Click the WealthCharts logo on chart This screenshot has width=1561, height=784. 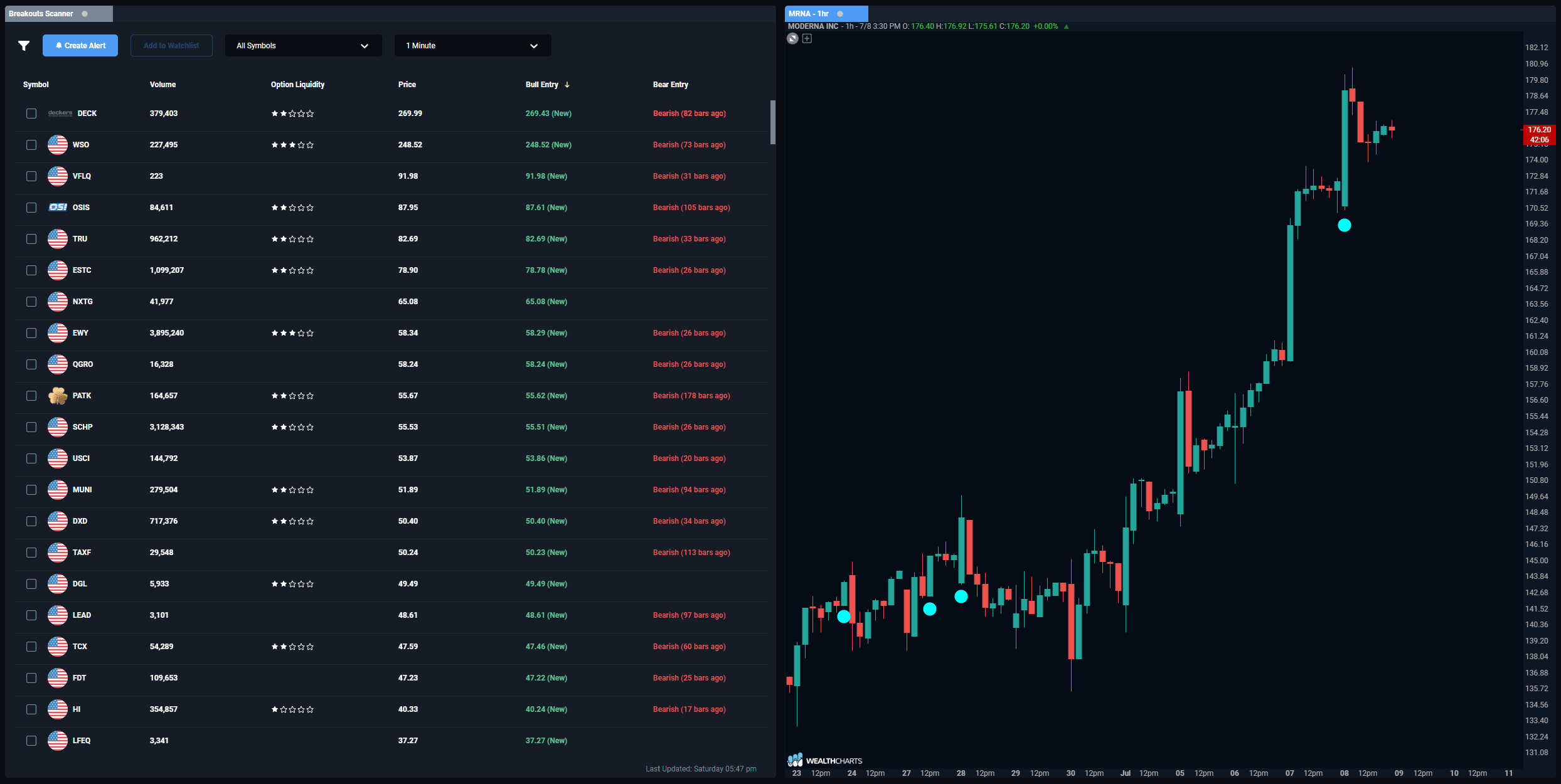824,760
